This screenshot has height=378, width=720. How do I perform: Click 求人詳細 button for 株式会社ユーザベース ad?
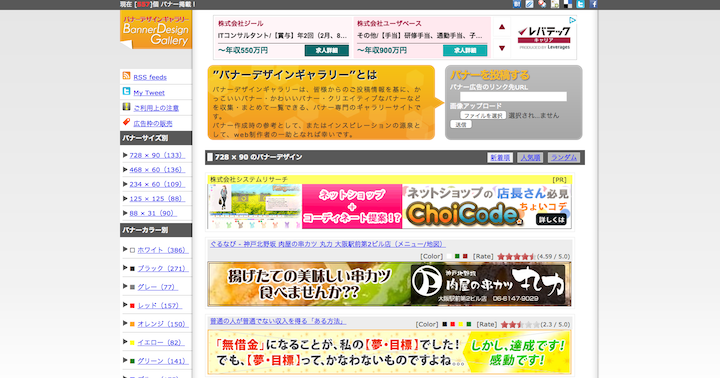(x=465, y=51)
